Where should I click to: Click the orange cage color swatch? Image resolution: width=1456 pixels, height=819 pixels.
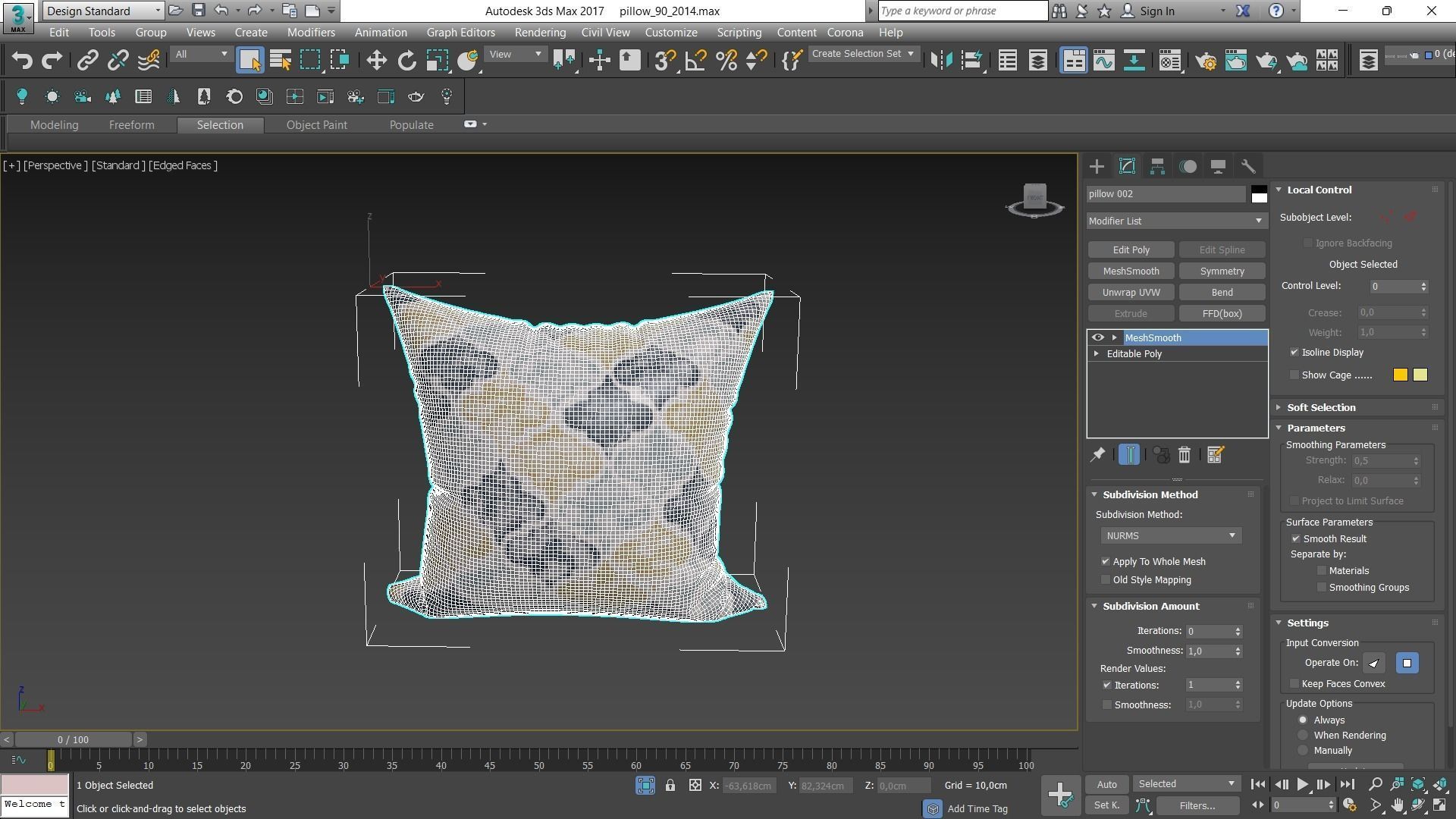pyautogui.click(x=1400, y=375)
